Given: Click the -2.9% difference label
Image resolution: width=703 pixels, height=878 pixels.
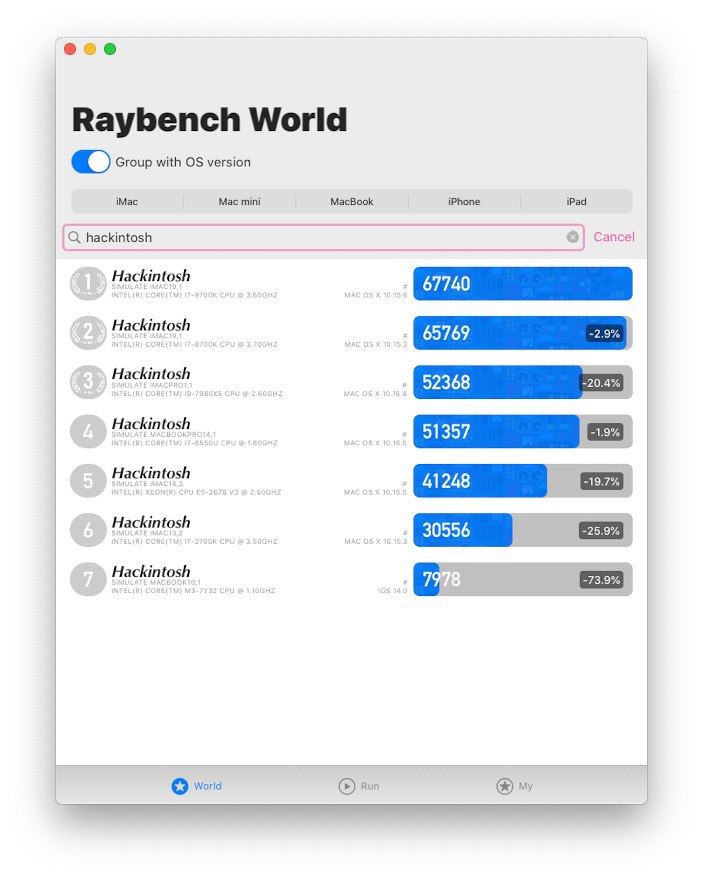Looking at the screenshot, I should pos(604,334).
